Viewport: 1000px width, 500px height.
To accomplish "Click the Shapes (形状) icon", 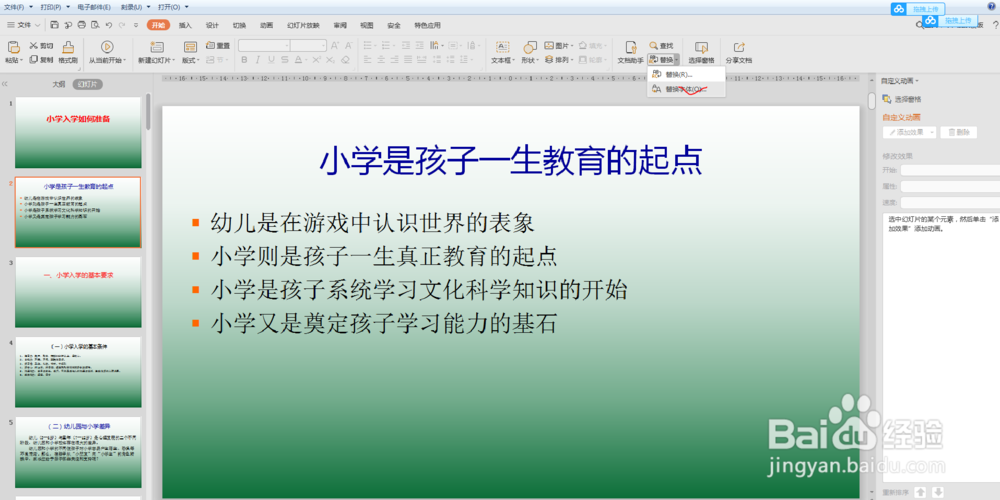I will (529, 47).
